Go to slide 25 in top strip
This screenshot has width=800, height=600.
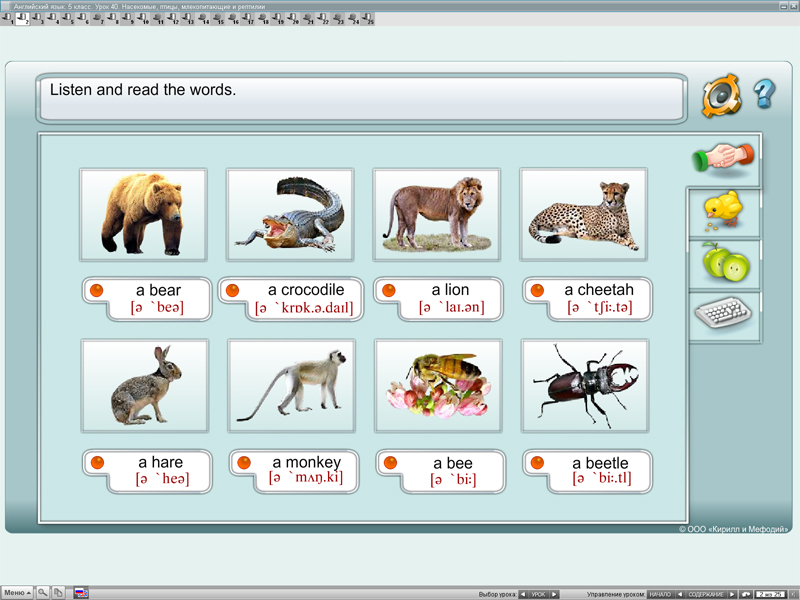(367, 18)
